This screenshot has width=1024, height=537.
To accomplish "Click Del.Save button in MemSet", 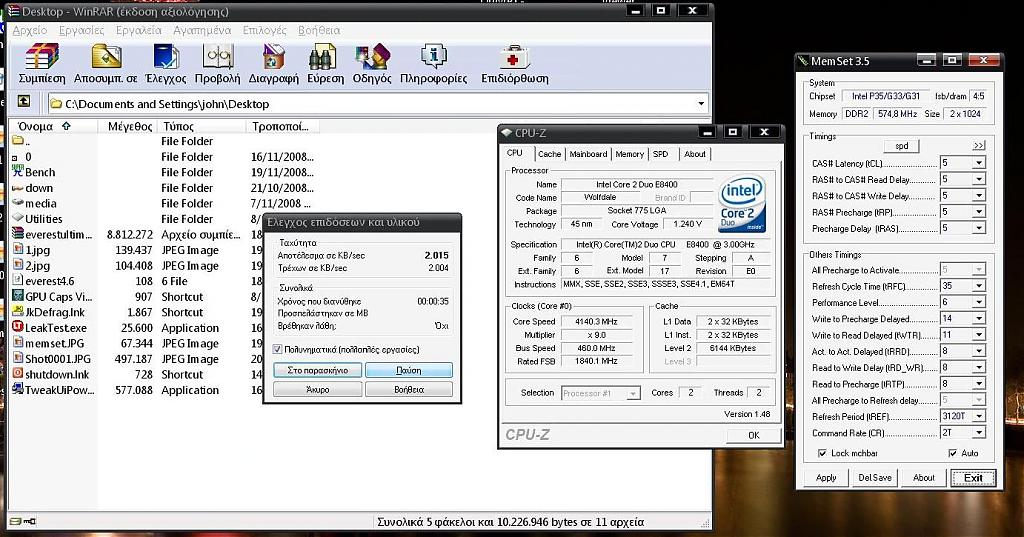I will (875, 478).
